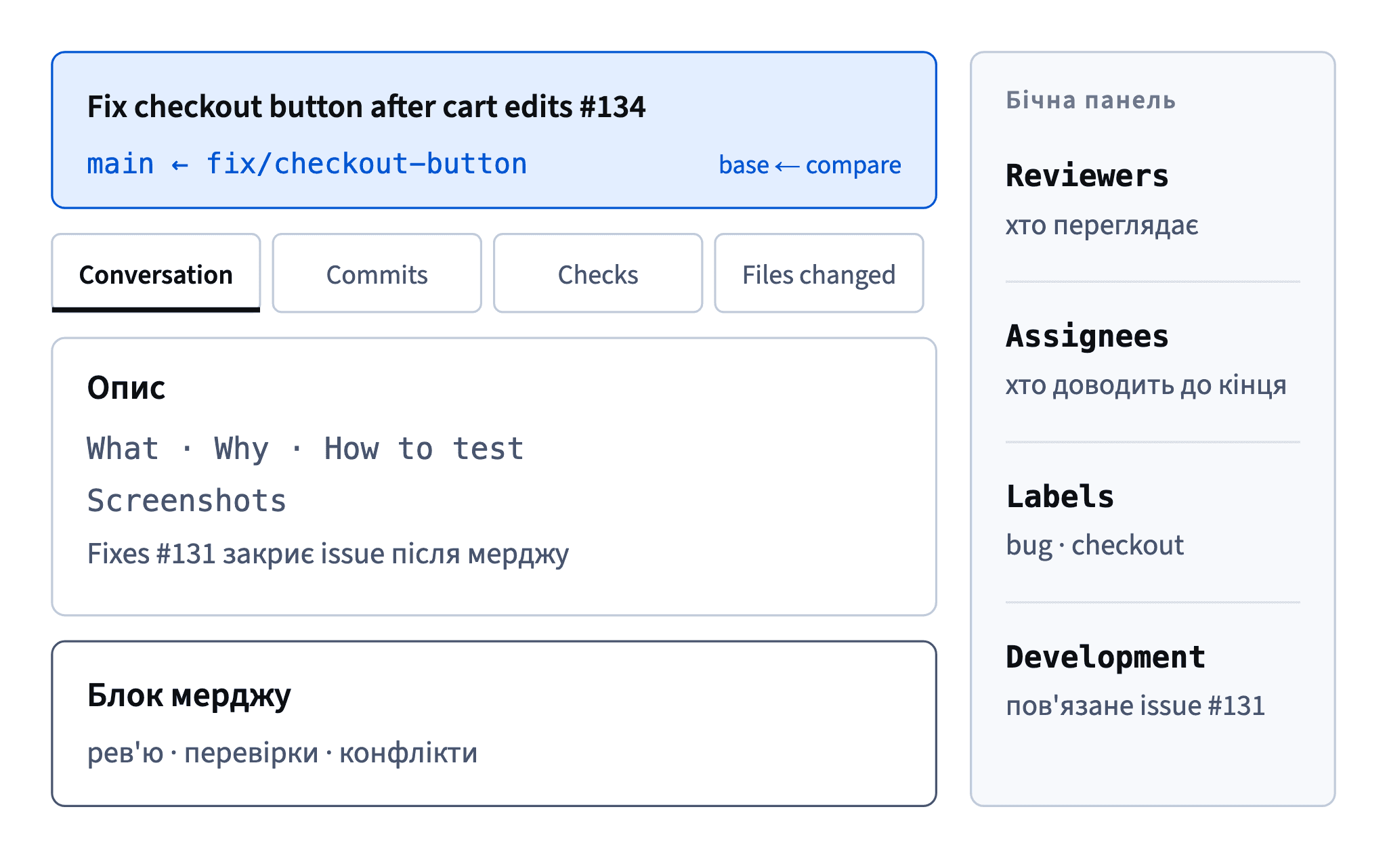
Task: Open the Assignees section heading
Action: [1087, 337]
